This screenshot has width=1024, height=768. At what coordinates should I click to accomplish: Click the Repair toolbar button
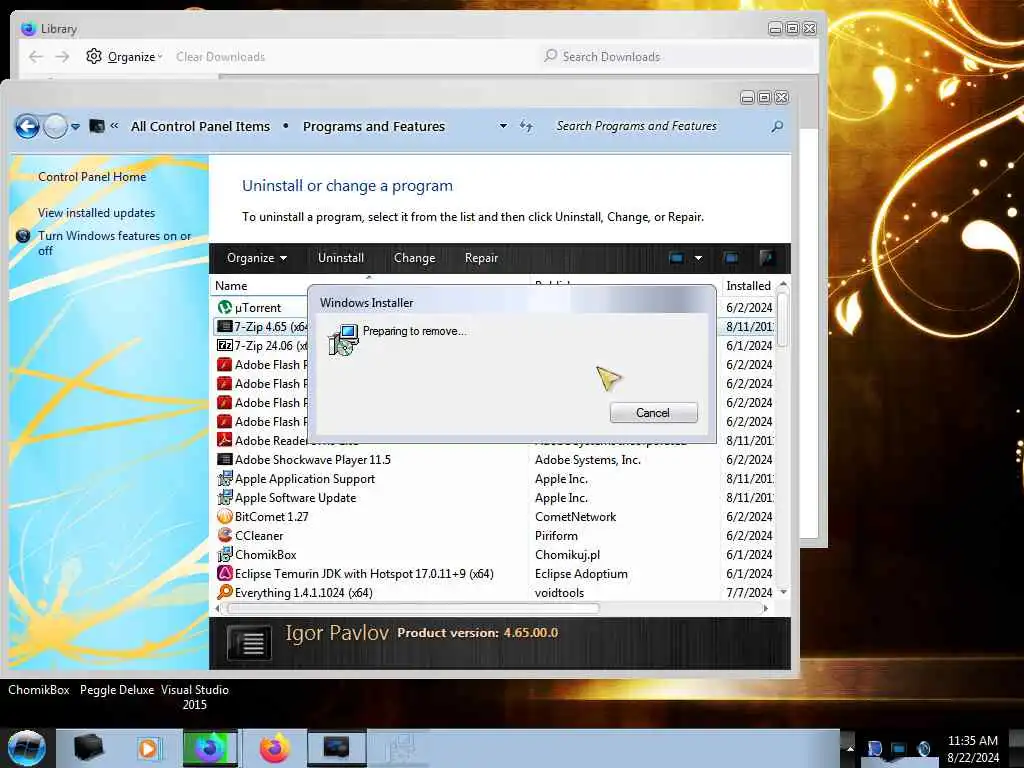tap(481, 258)
